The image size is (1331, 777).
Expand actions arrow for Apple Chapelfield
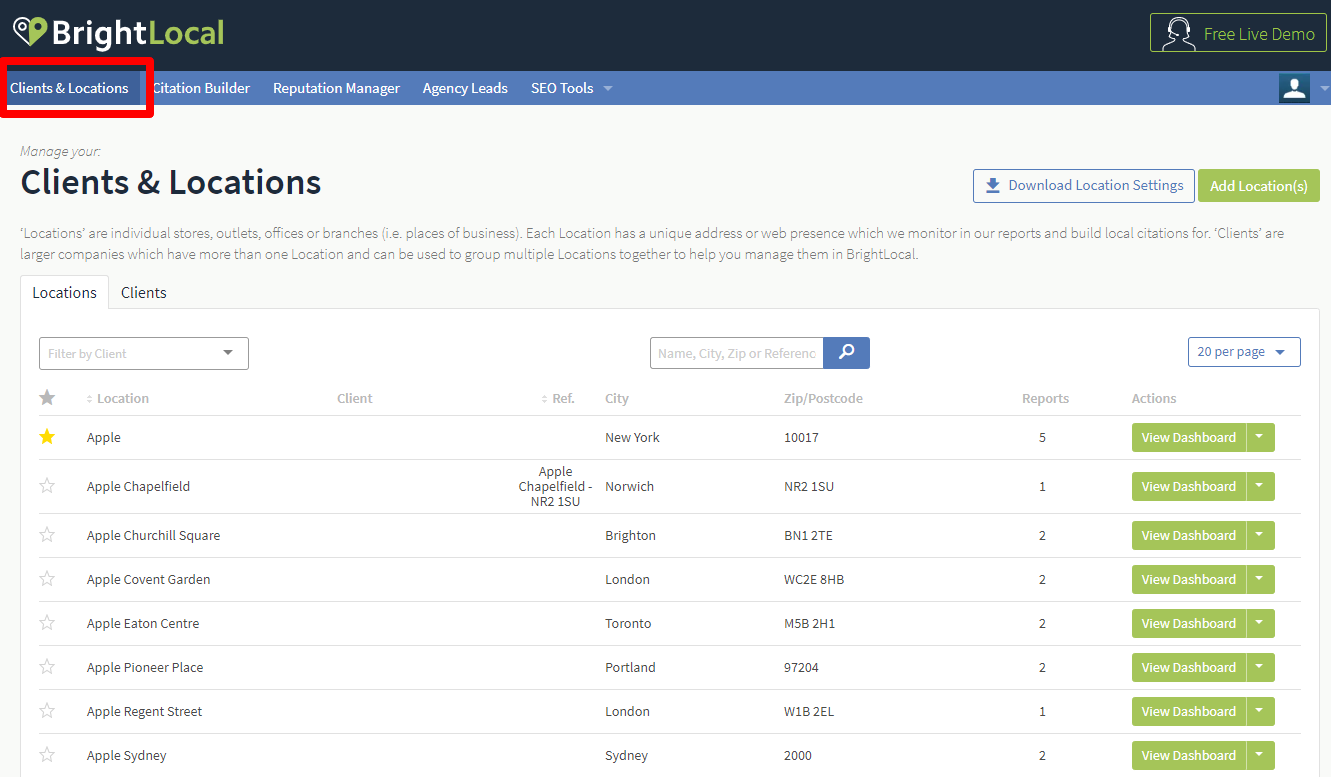click(x=1260, y=486)
